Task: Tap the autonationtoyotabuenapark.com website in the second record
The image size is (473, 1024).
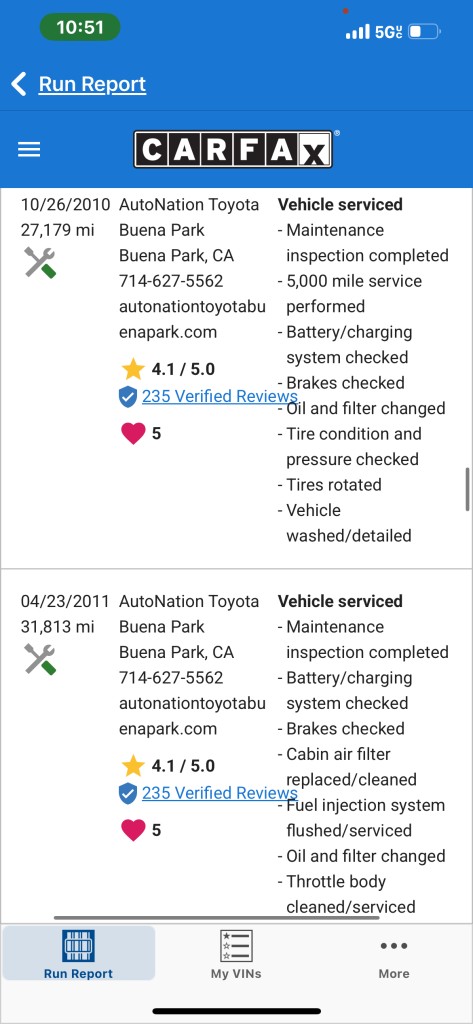Action: tap(192, 716)
